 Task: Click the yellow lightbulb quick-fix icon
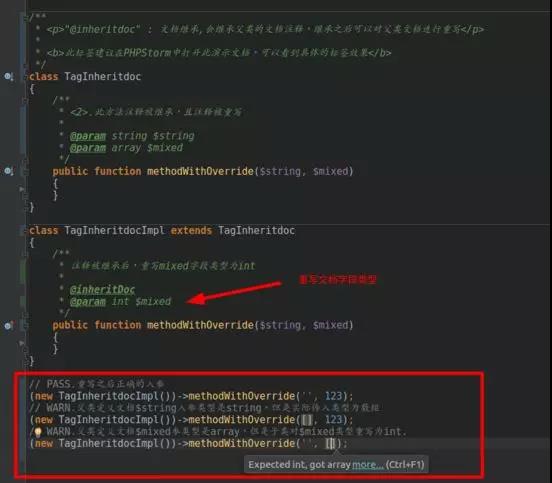coord(38,432)
